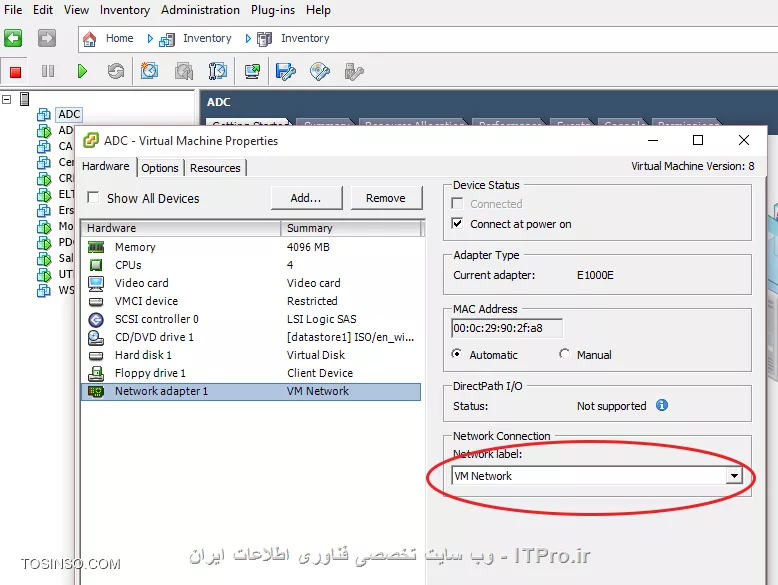Viewport: 778px width, 585px height.
Task: Maximize the Virtual Machine Properties dialog
Action: [698, 140]
